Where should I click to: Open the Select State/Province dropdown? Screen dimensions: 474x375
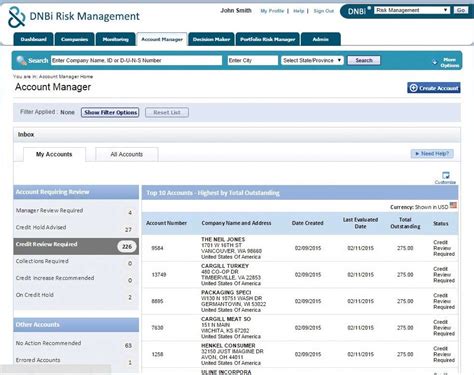(312, 60)
